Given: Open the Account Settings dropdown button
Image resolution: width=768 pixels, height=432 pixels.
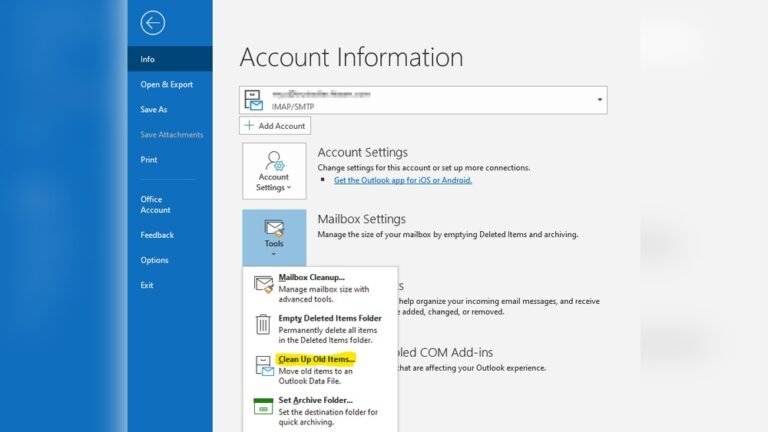Looking at the screenshot, I should point(274,171).
